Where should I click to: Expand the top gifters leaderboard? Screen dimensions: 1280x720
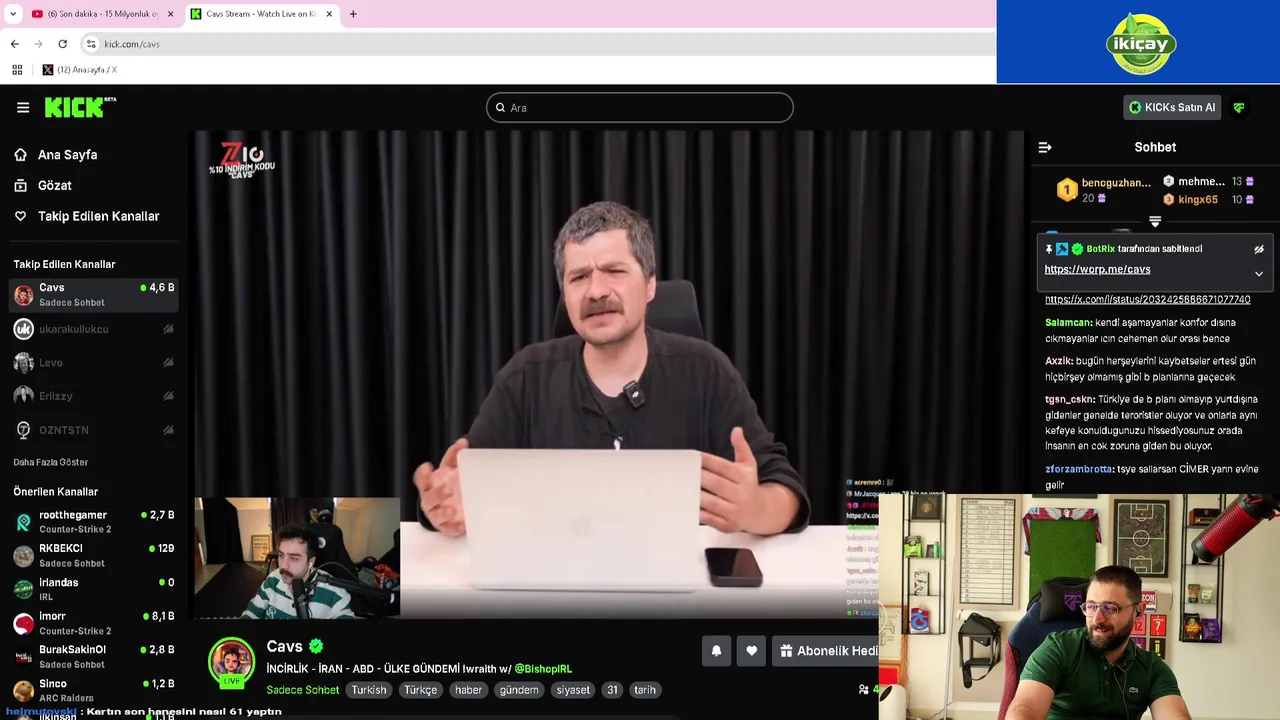click(1155, 222)
